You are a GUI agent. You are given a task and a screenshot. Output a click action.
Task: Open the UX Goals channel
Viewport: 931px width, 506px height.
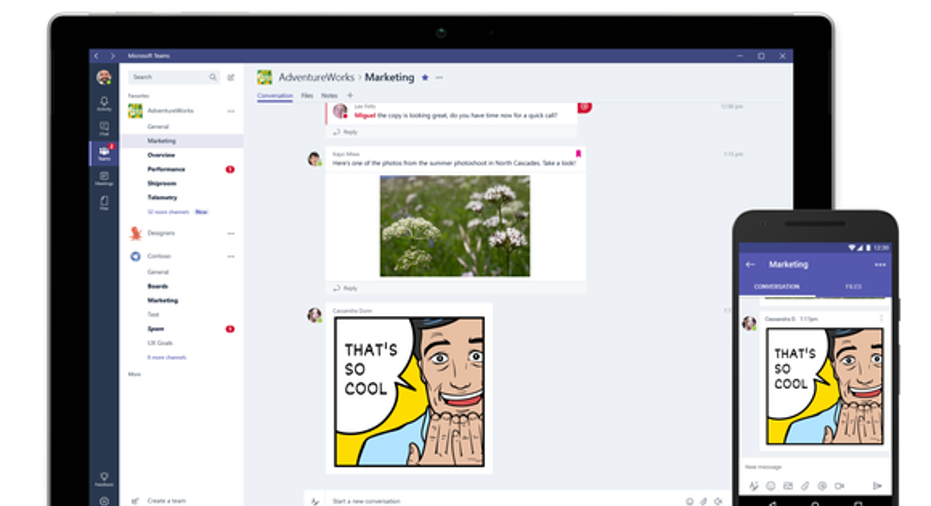tap(160, 343)
